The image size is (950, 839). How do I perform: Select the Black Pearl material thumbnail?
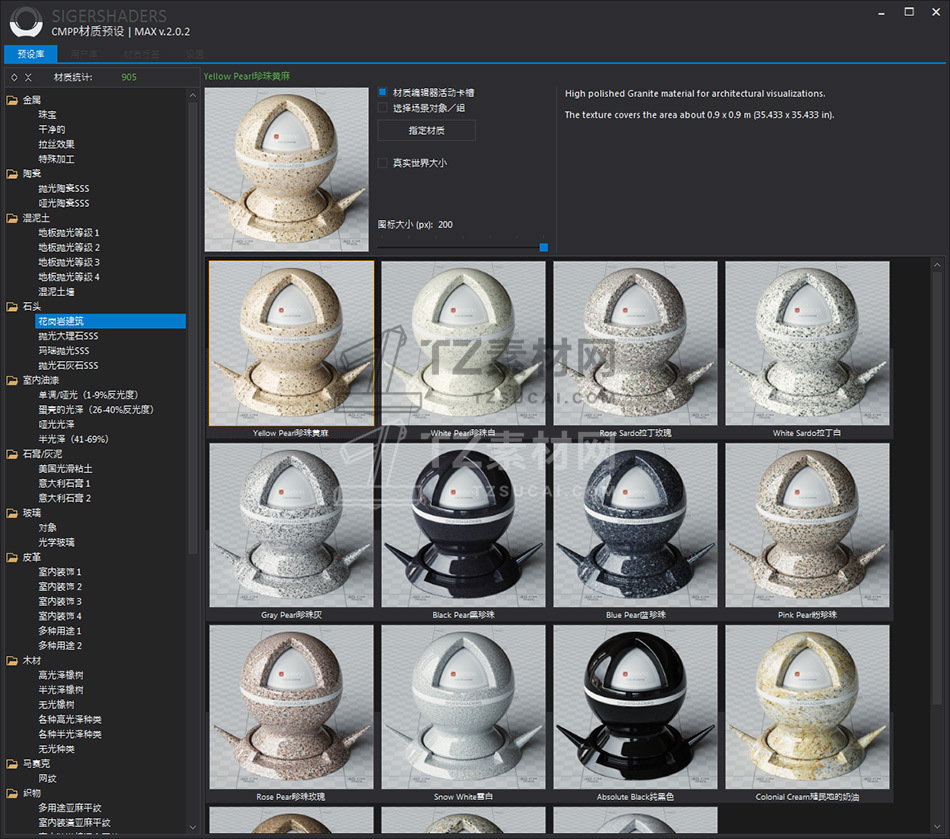[x=463, y=525]
